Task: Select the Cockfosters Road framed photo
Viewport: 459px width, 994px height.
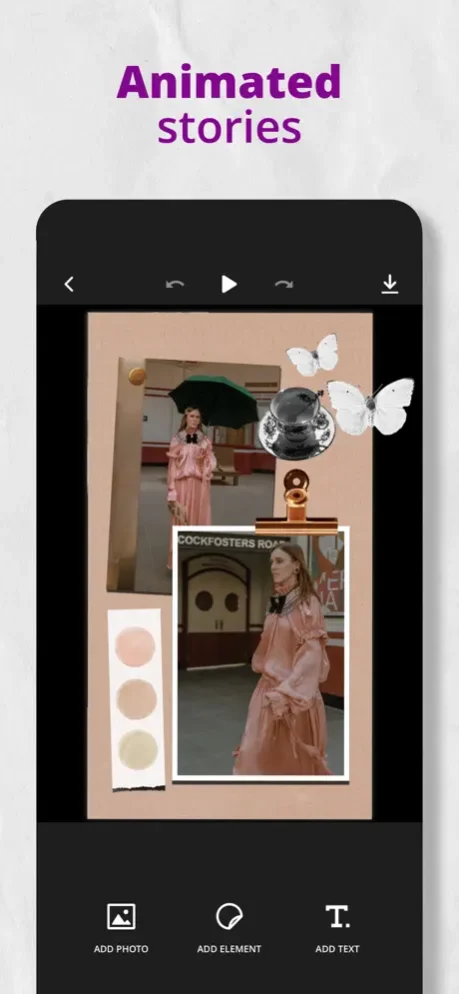Action: (261, 654)
